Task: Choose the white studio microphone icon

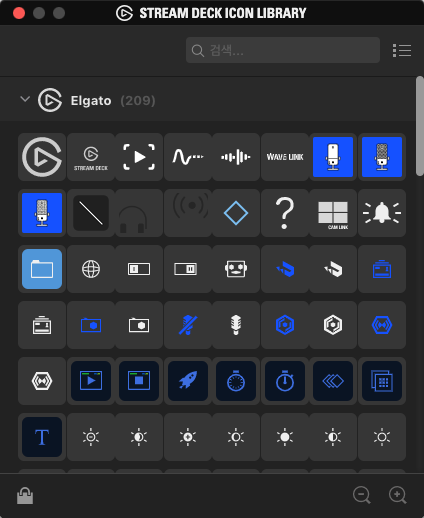Action: coord(236,325)
